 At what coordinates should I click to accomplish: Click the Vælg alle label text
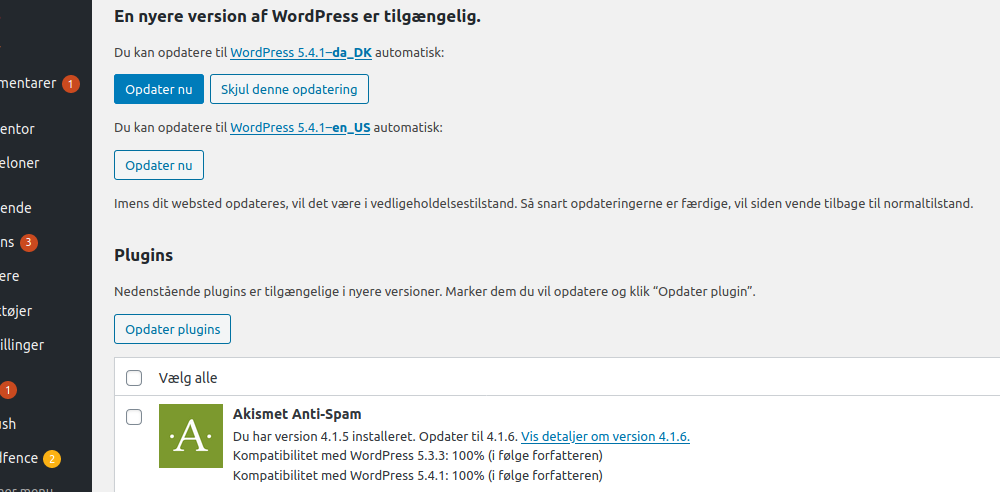click(x=188, y=378)
